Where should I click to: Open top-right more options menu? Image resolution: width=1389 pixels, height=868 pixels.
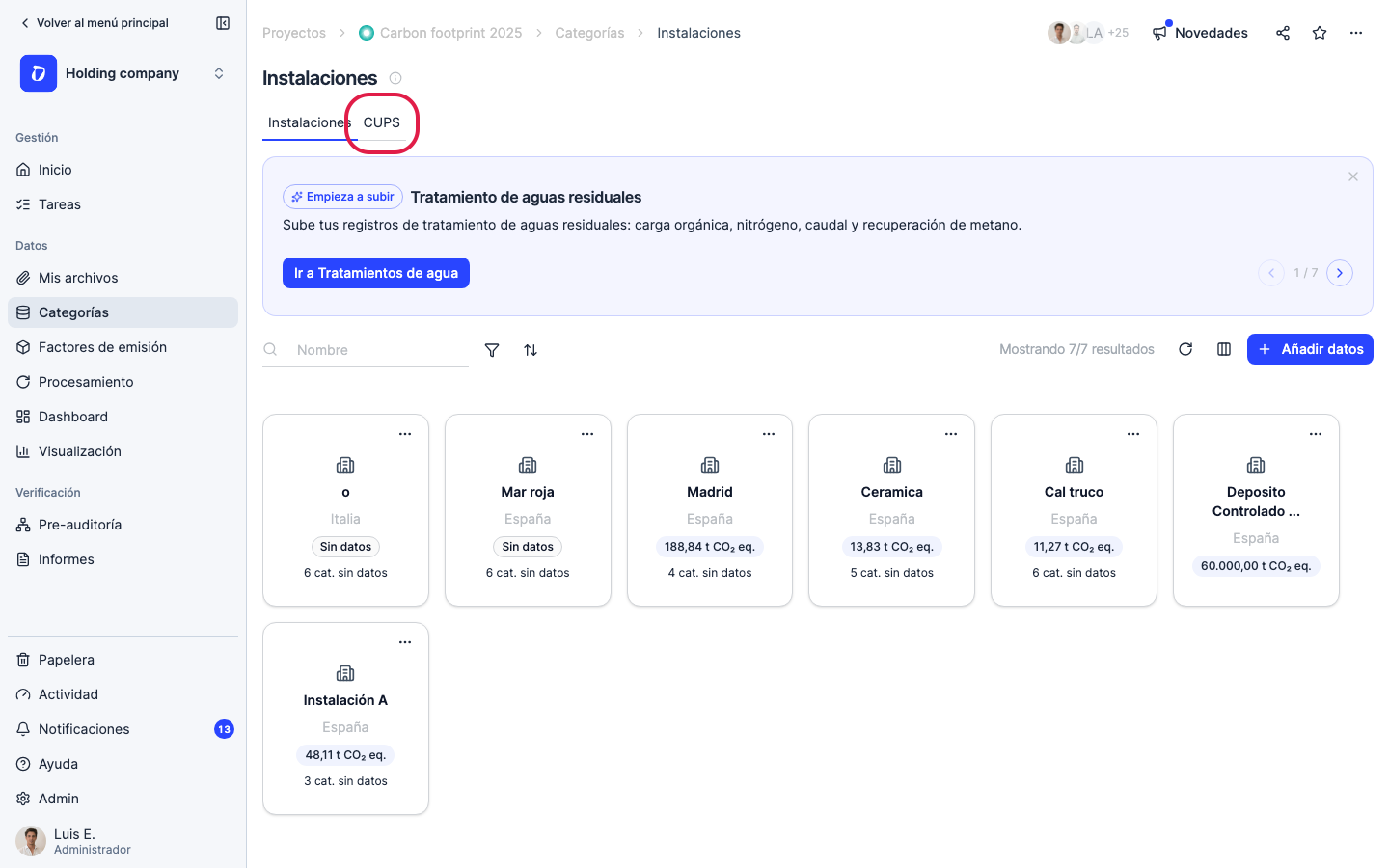pyautogui.click(x=1356, y=33)
